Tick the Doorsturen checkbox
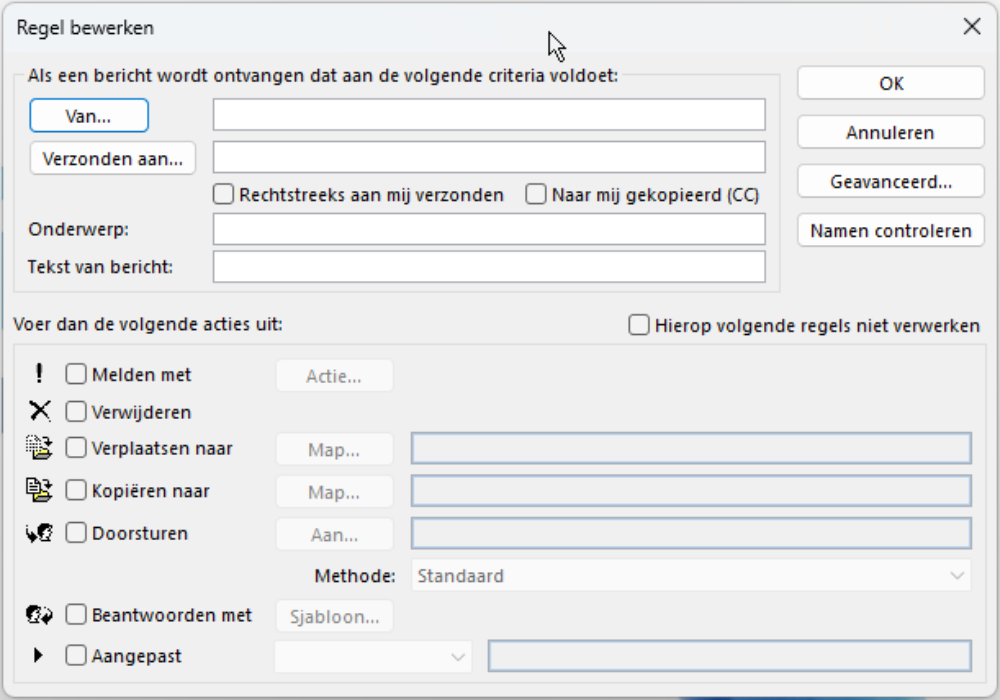 76,533
